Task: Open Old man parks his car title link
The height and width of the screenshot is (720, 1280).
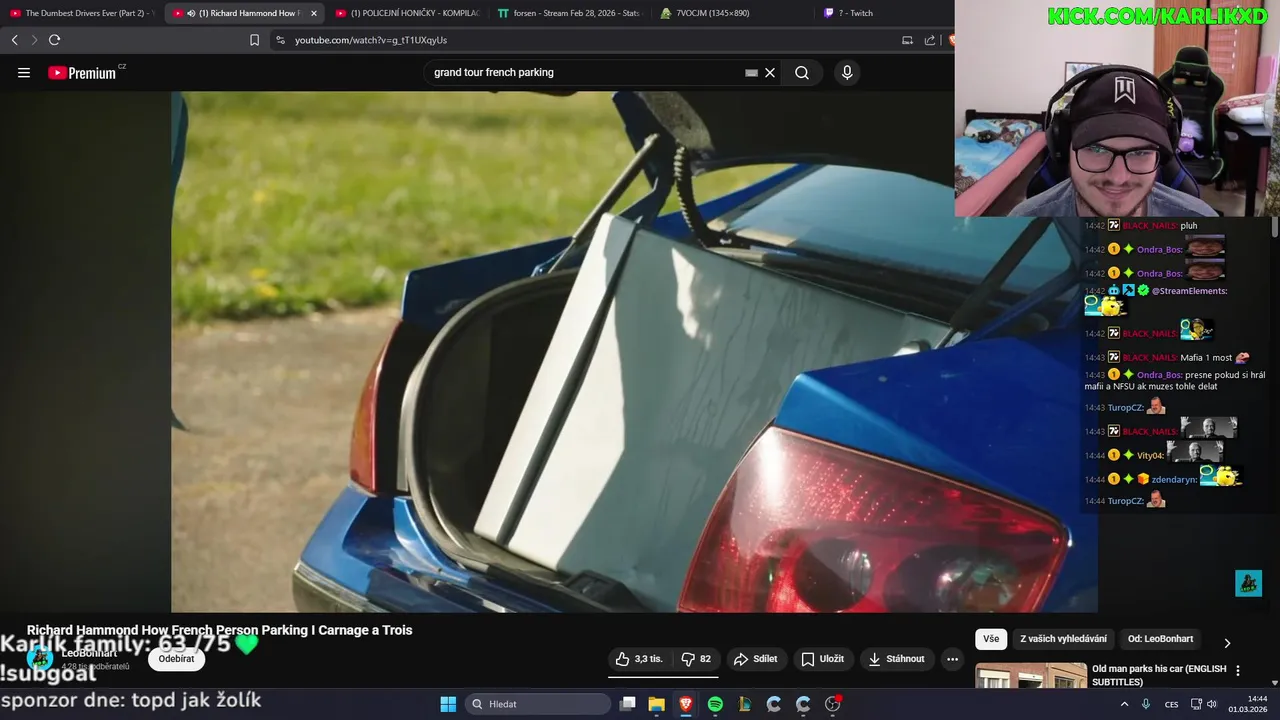Action: coord(1159,675)
